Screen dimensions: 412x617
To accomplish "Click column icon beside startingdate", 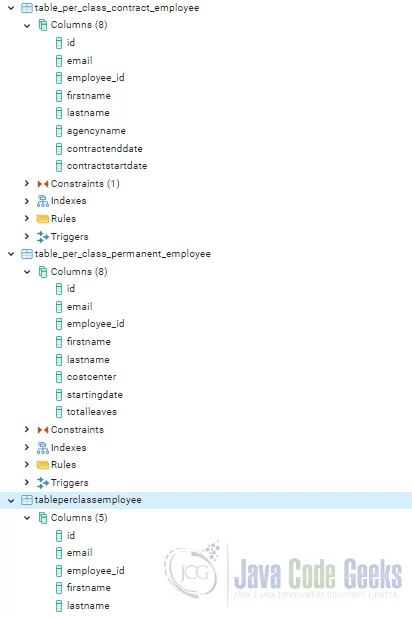I will pyautogui.click(x=59, y=395).
